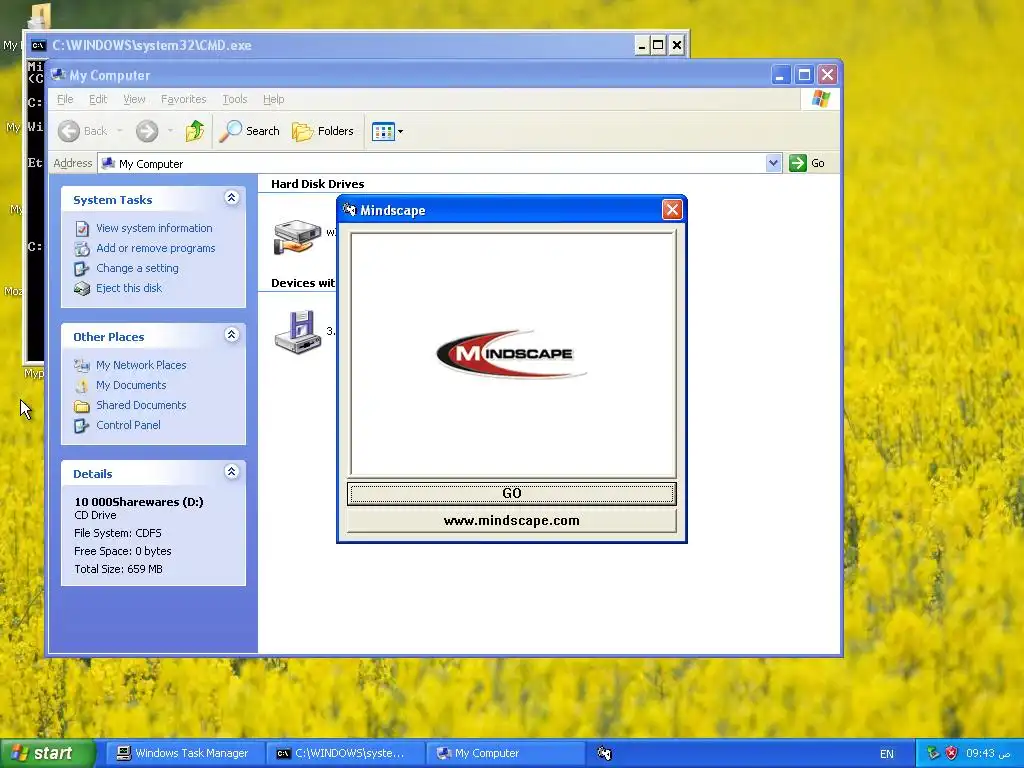The image size is (1024, 768).
Task: Open My Documents link
Action: pos(131,385)
